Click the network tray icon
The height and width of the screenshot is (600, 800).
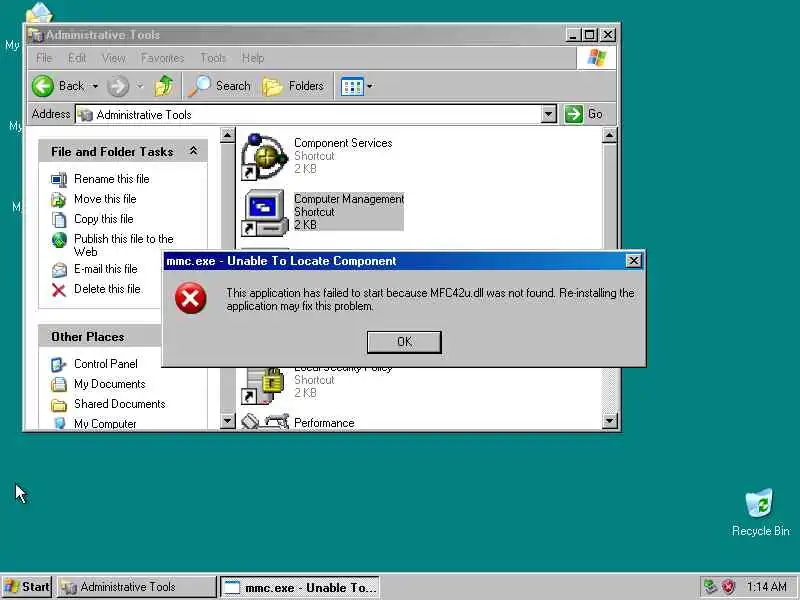pos(710,587)
